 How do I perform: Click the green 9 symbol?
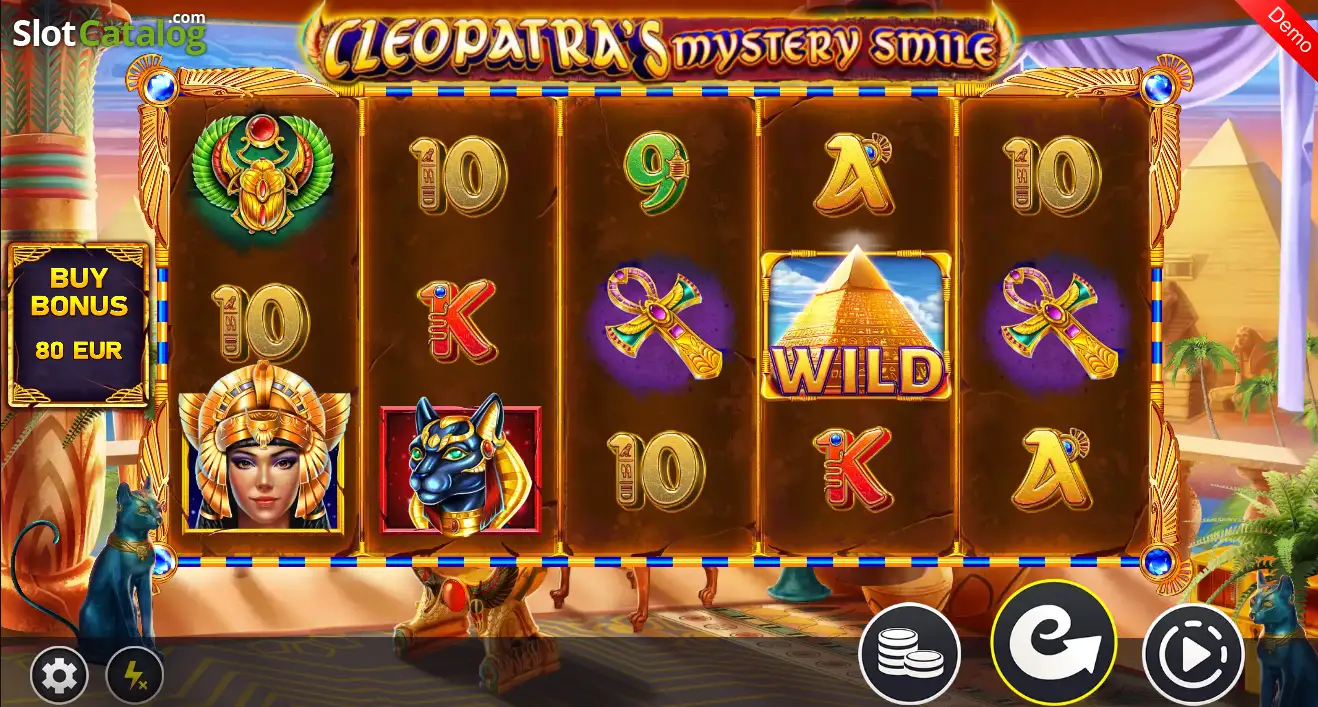click(x=658, y=174)
